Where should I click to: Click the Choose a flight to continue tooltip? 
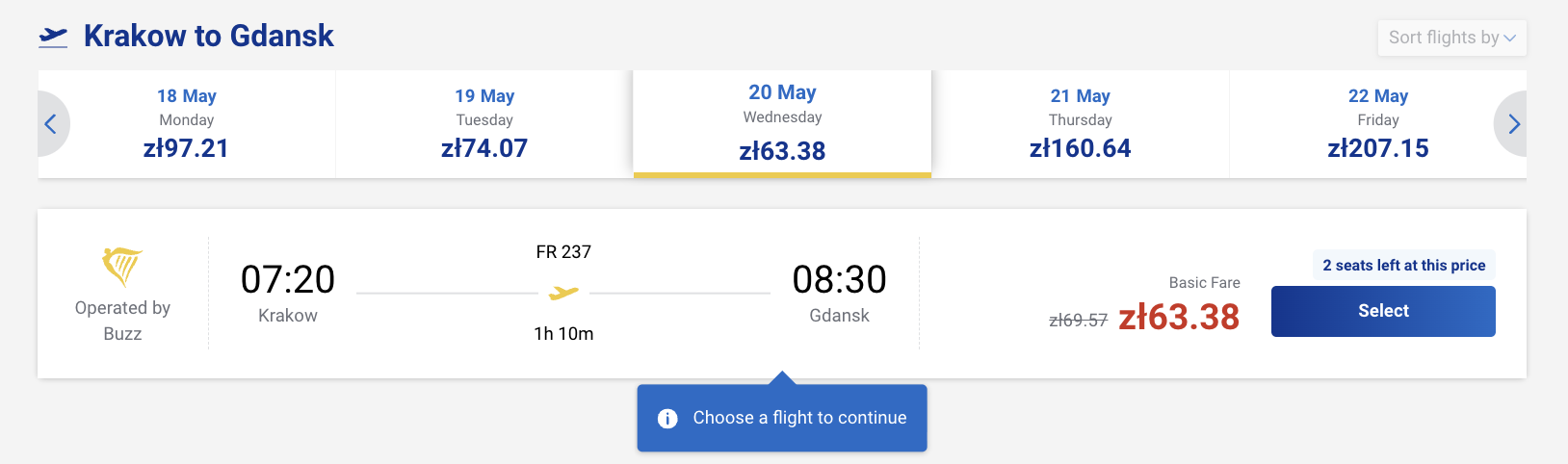[799, 418]
